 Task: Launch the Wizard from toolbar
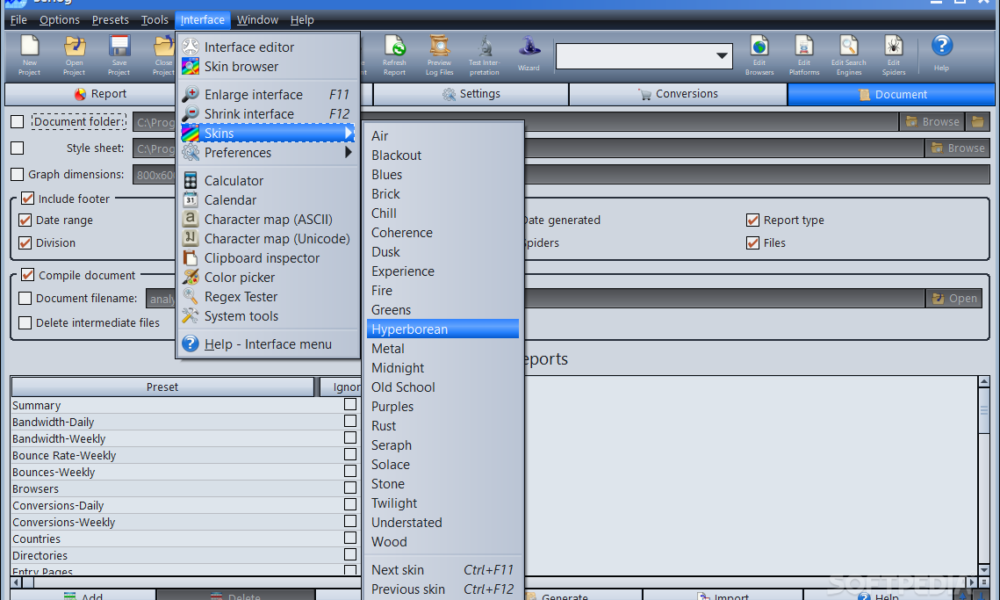(x=529, y=52)
